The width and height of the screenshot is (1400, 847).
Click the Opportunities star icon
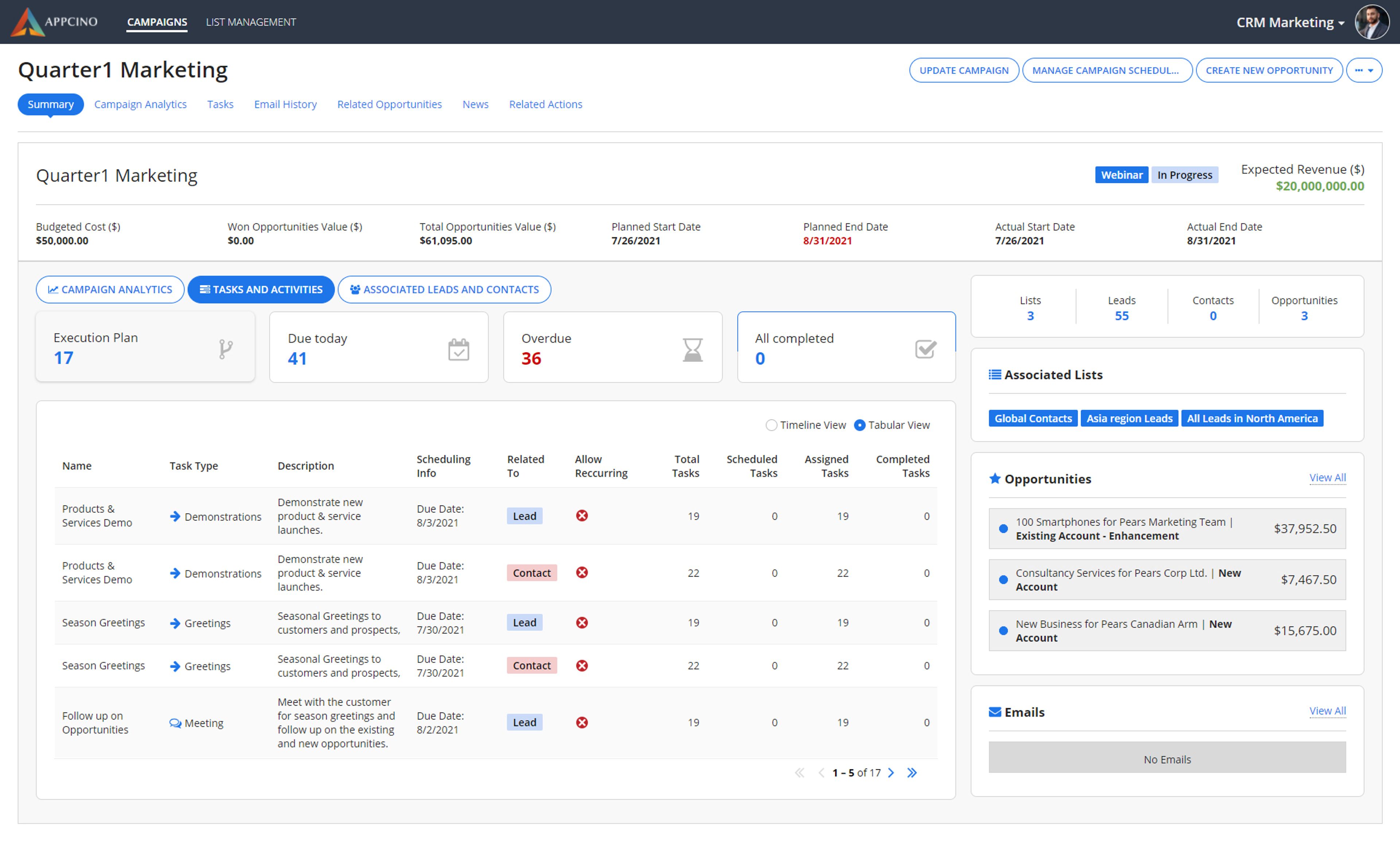[995, 478]
